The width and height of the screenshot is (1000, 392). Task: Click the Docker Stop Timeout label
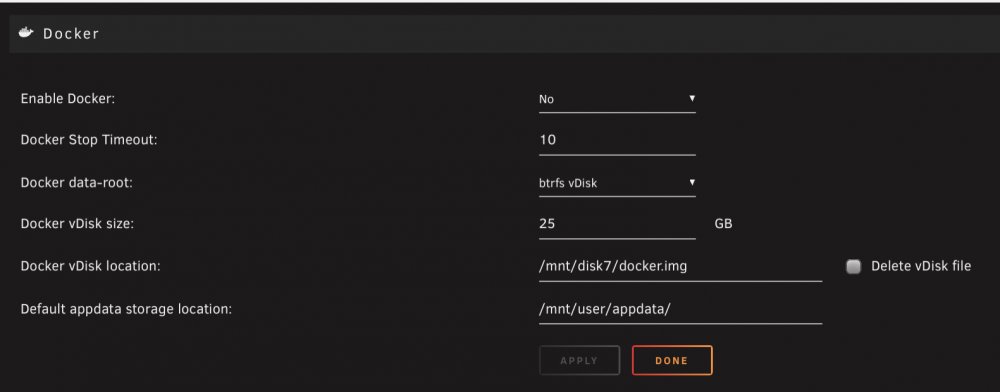click(x=89, y=140)
